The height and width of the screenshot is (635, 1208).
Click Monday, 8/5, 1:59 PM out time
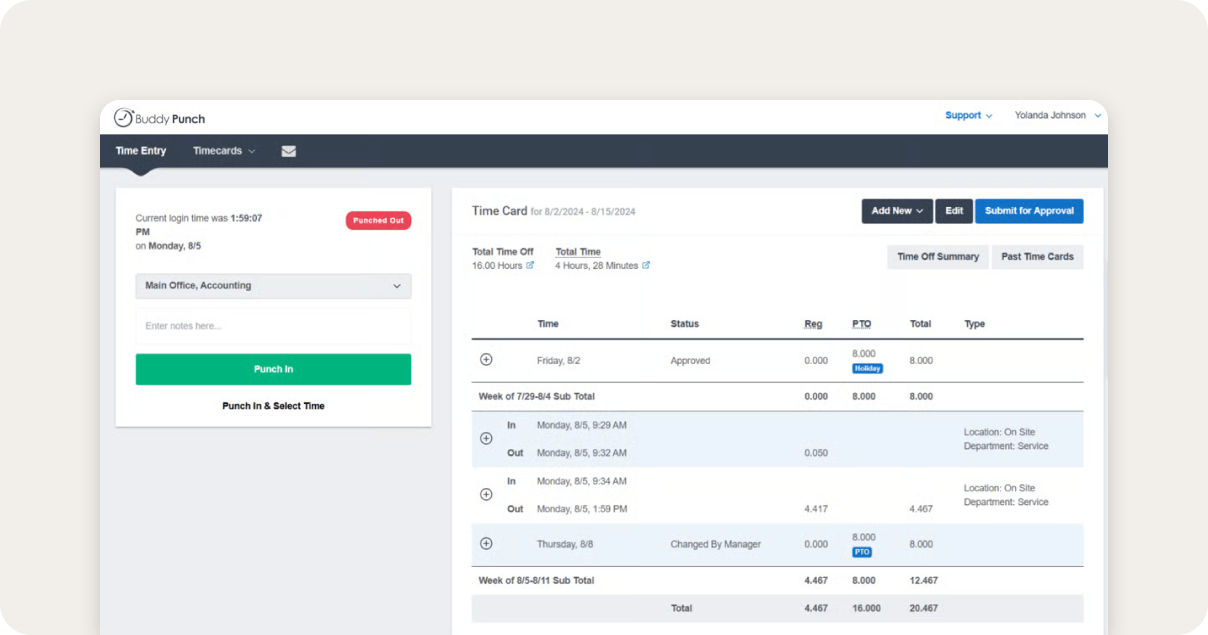[x=582, y=509]
